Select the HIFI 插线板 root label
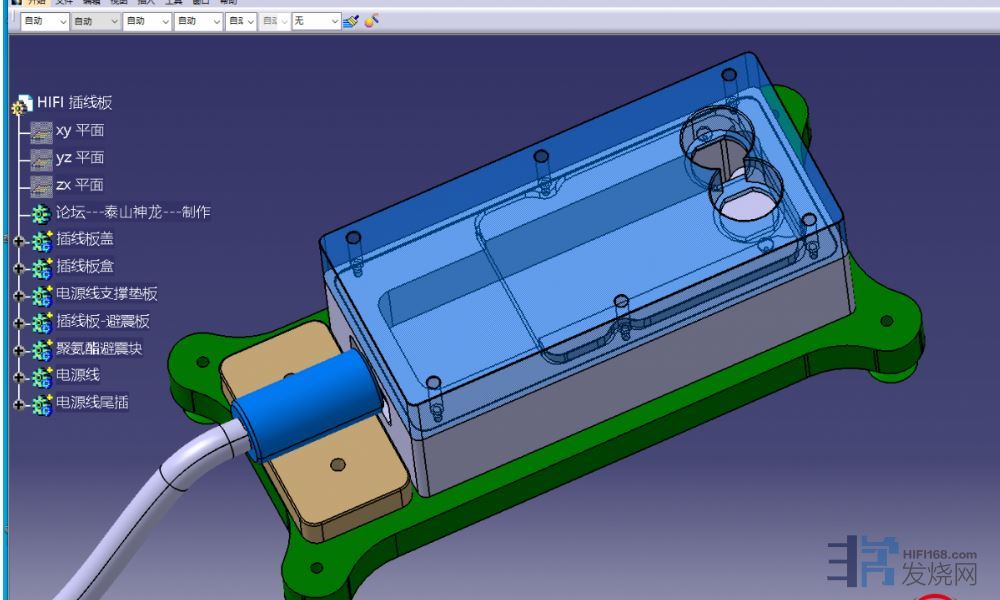The height and width of the screenshot is (600, 1000). point(75,103)
